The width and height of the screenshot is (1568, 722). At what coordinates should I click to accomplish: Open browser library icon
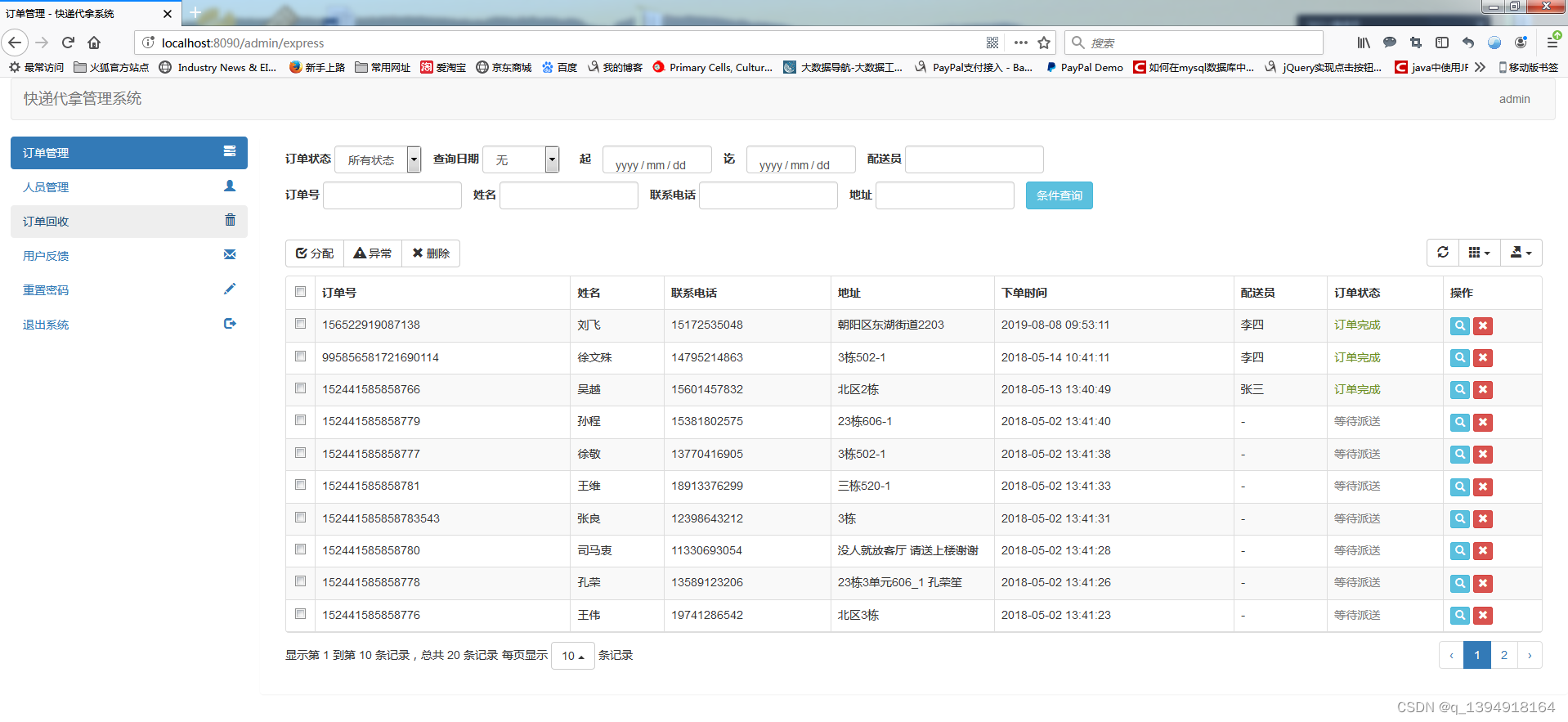[x=1364, y=43]
